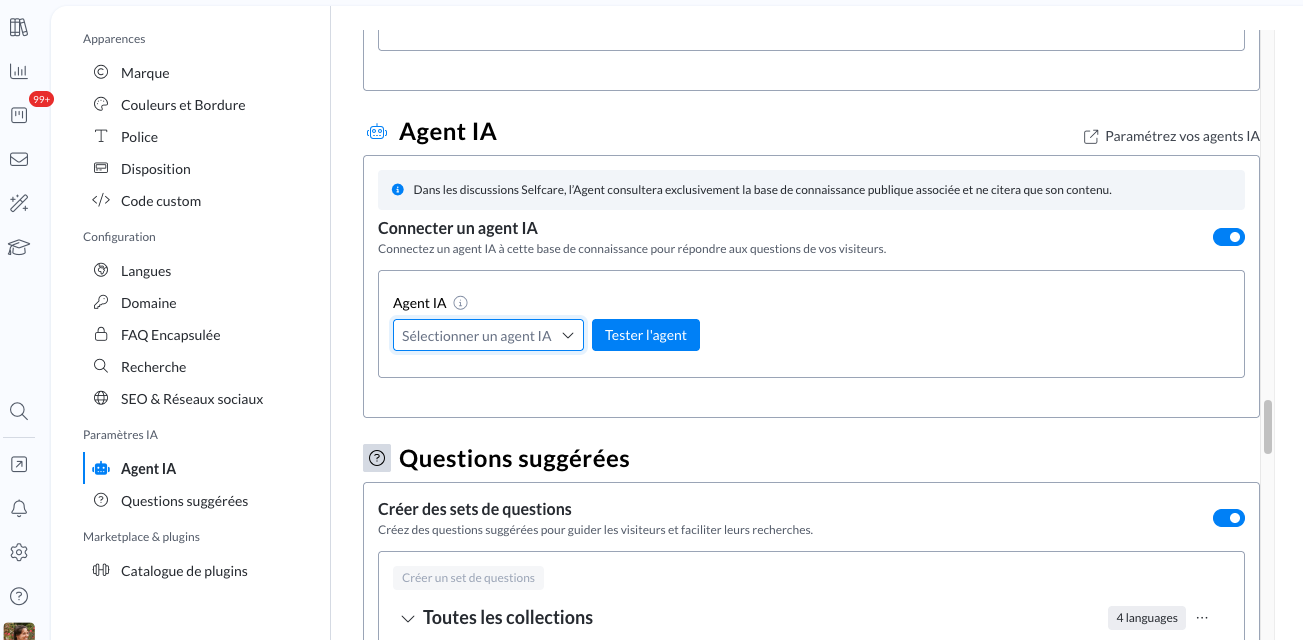
Task: Click the Tester l'agent button
Action: pyautogui.click(x=645, y=335)
